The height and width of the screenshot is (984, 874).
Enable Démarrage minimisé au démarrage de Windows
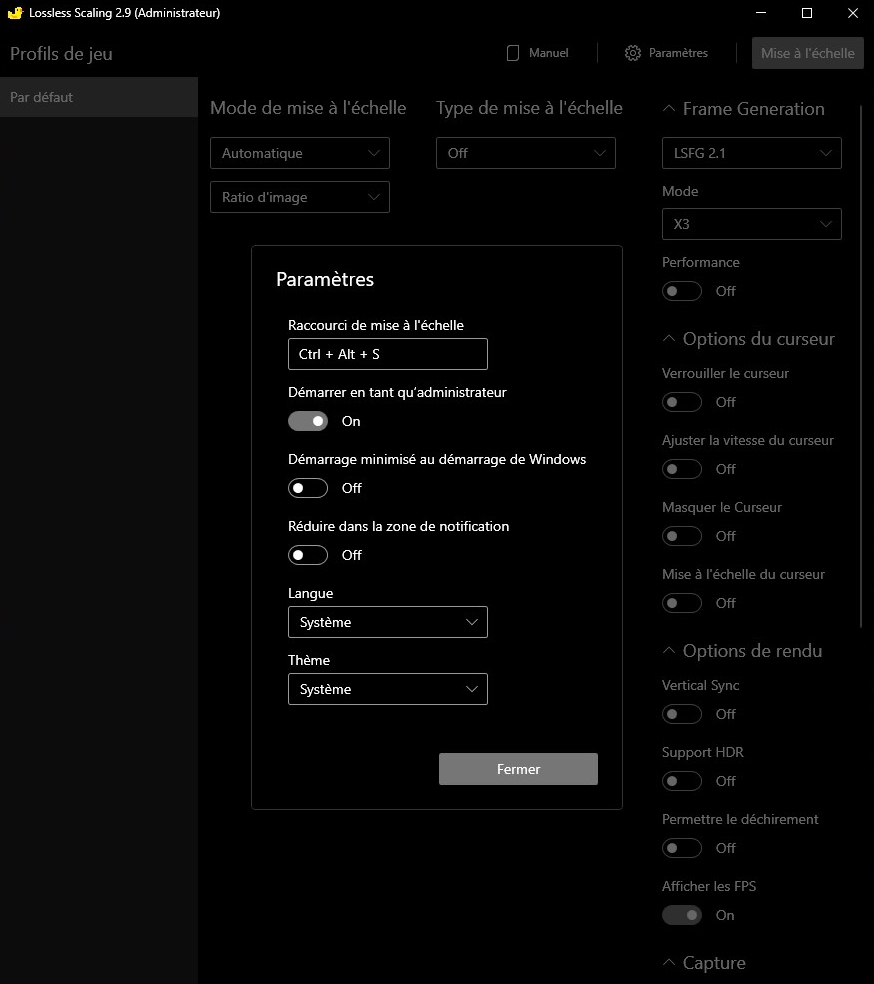[x=308, y=488]
